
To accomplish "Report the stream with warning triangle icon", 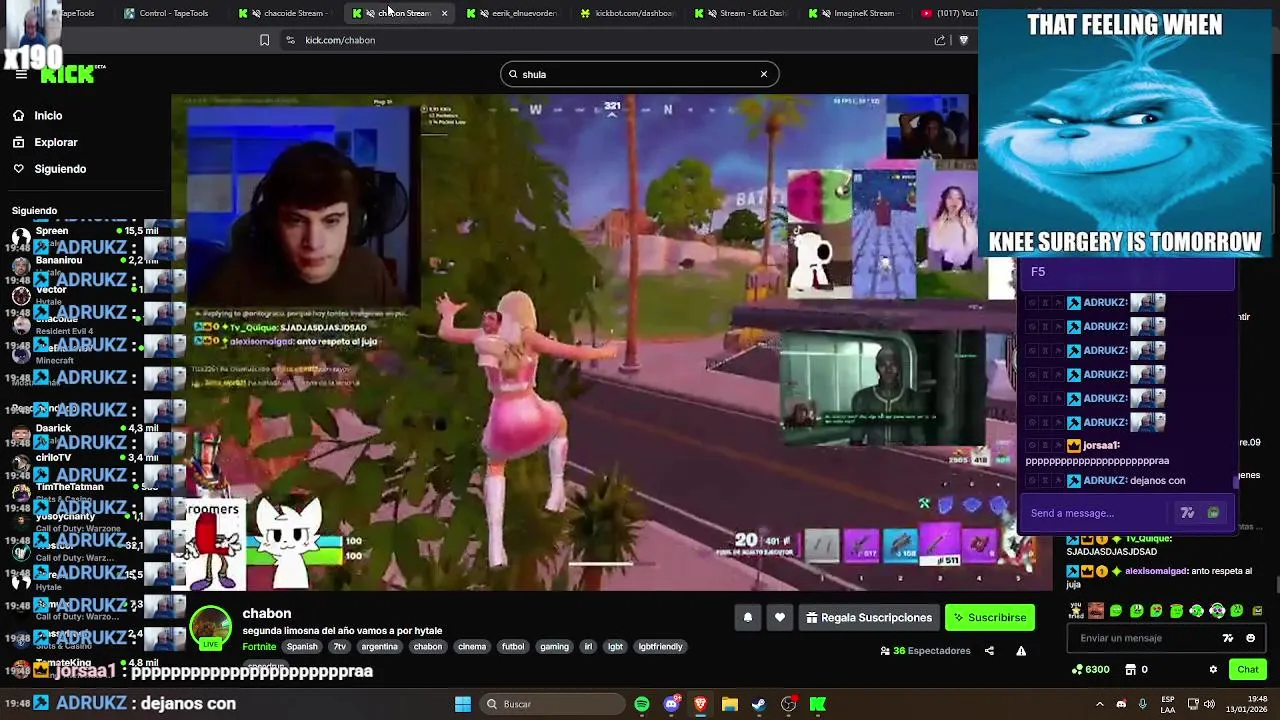I will [x=1021, y=651].
